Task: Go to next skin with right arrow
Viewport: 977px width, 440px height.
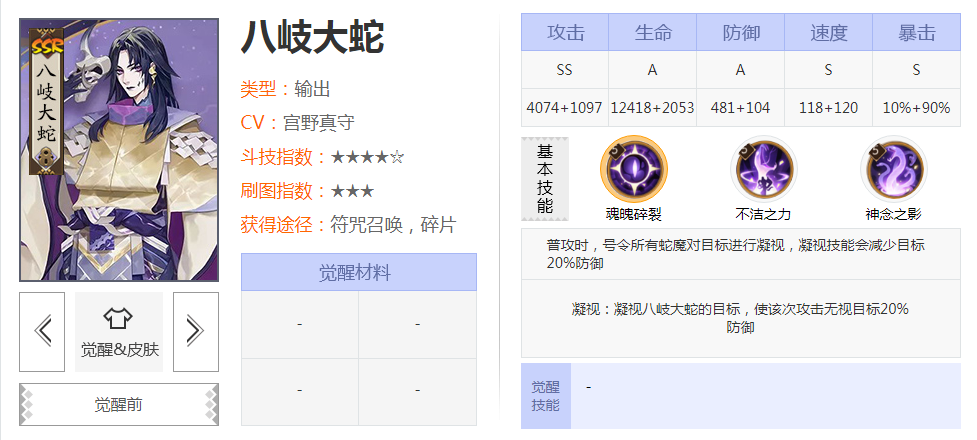Action: 196,332
